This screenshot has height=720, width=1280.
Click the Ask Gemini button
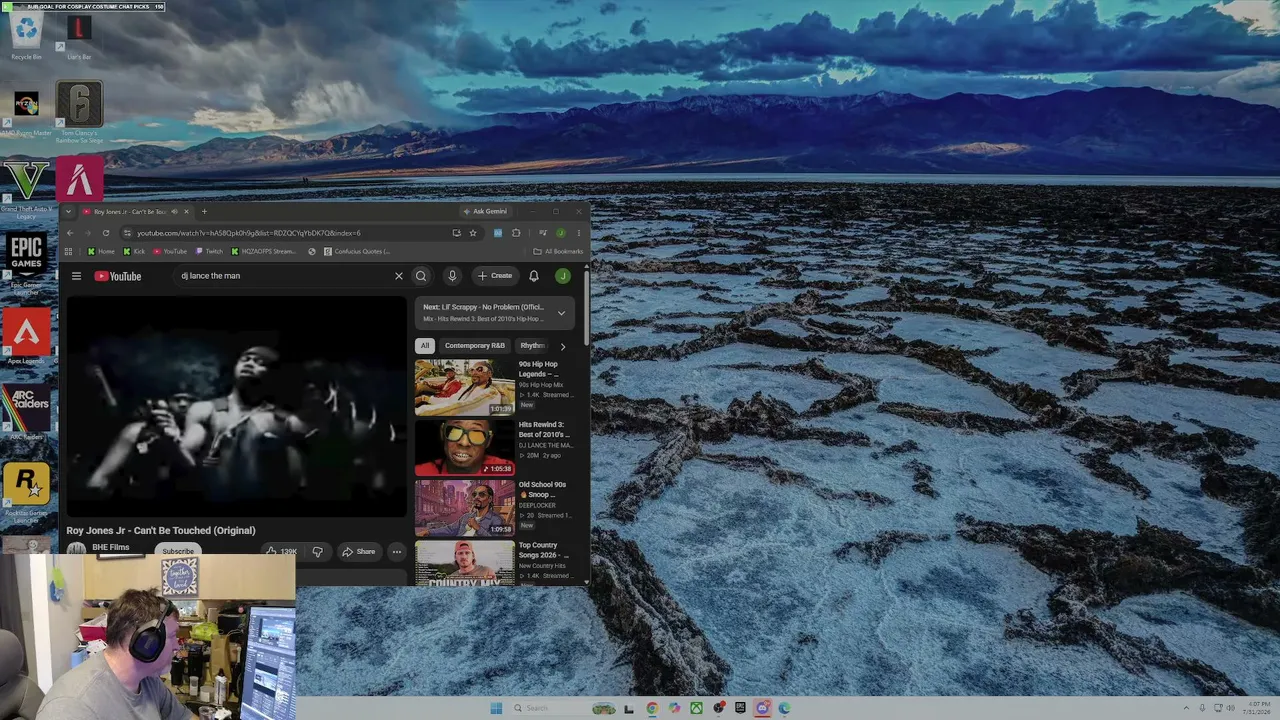[485, 212]
